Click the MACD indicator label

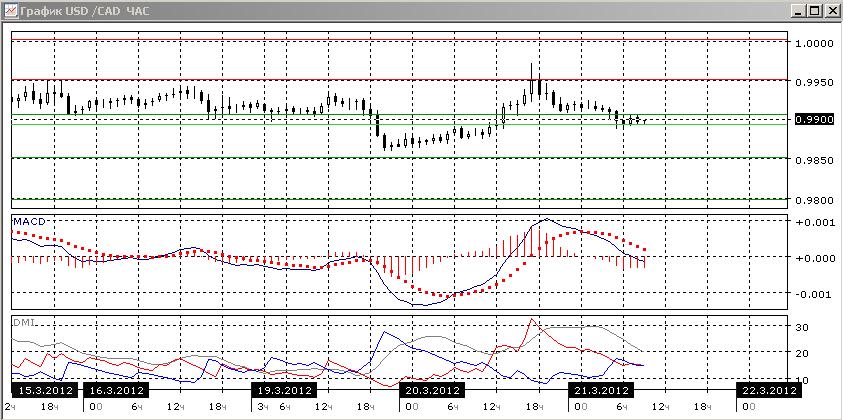(x=29, y=221)
